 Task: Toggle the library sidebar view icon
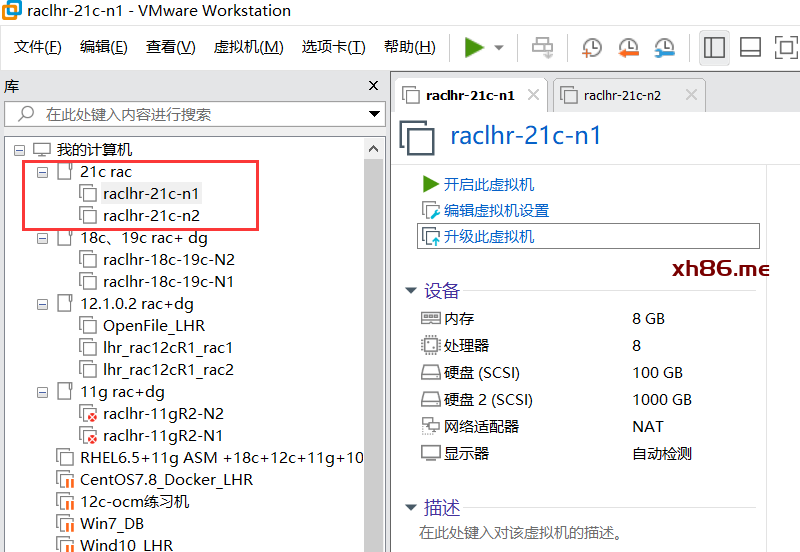pos(714,47)
